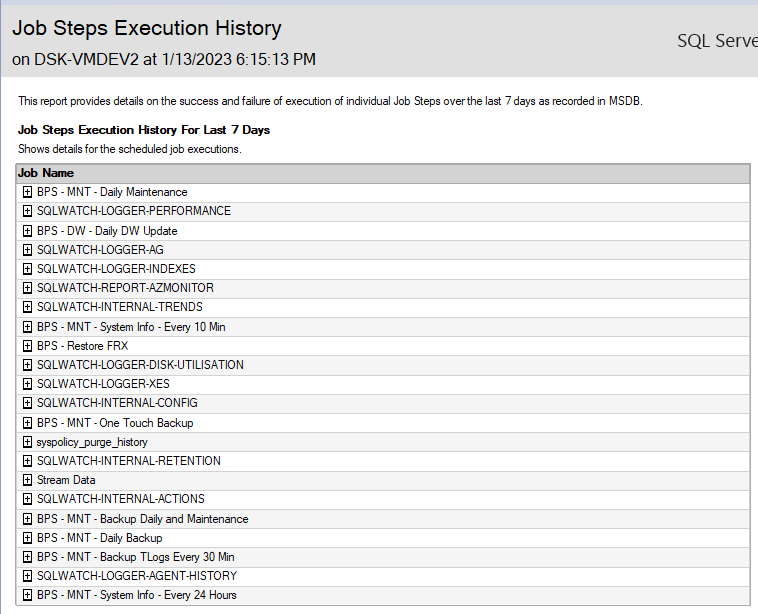Expand SQLWATCH-INTERNAL-CONFIG job row
The image size is (758, 614).
click(x=28, y=403)
